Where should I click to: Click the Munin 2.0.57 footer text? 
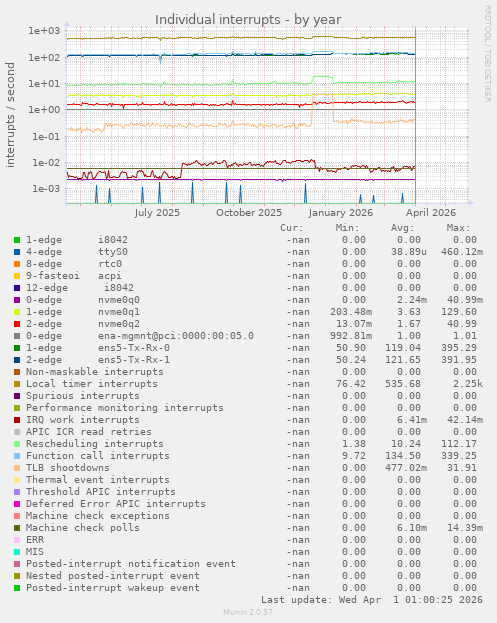[248, 612]
